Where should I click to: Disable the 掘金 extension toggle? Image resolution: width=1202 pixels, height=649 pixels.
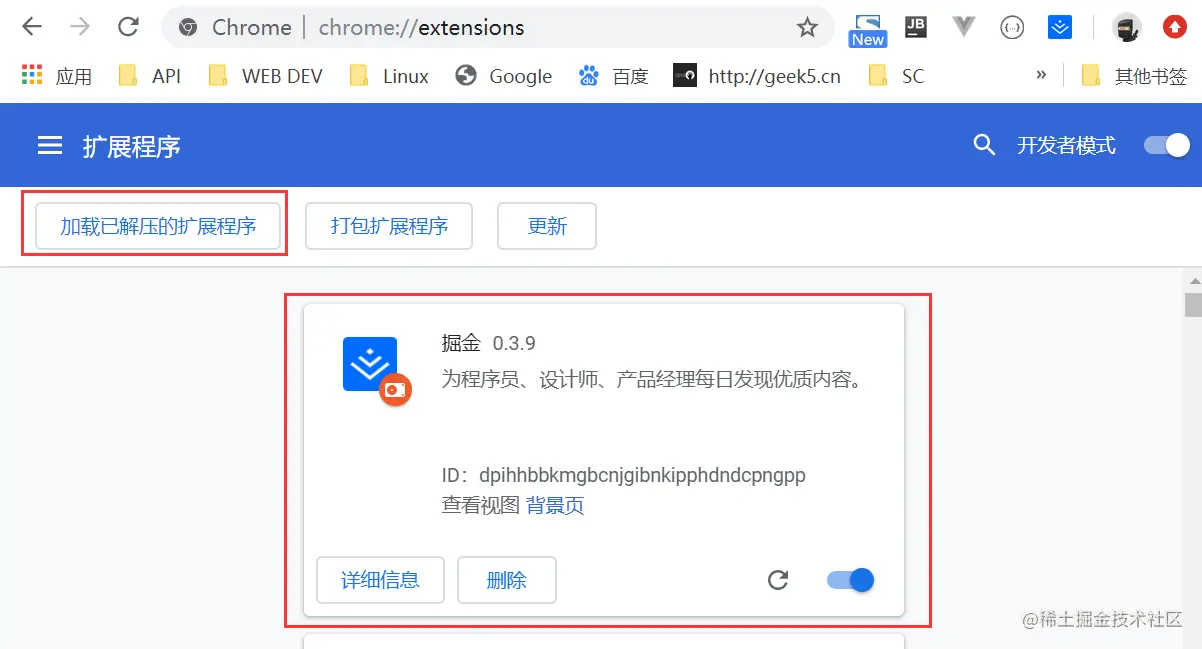851,580
